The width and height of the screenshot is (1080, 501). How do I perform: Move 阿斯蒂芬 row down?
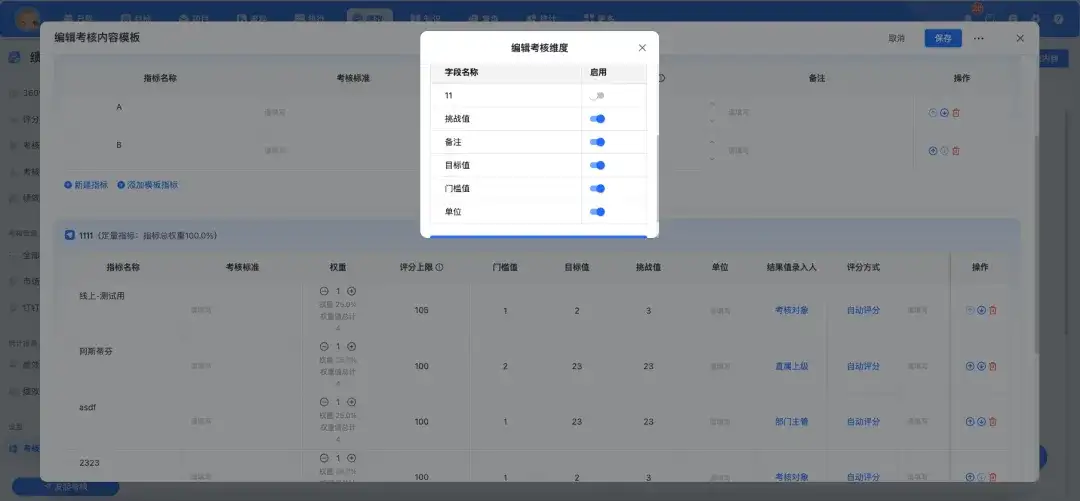coord(982,366)
